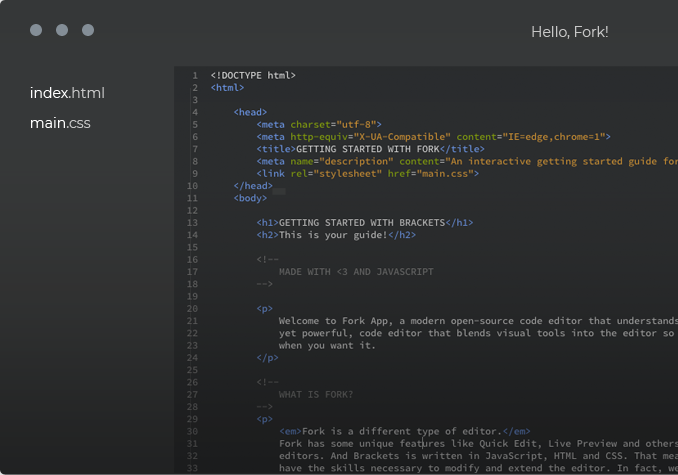
Task: Click the title 'GETTING STARTED WITH FORK'
Action: coord(370,149)
